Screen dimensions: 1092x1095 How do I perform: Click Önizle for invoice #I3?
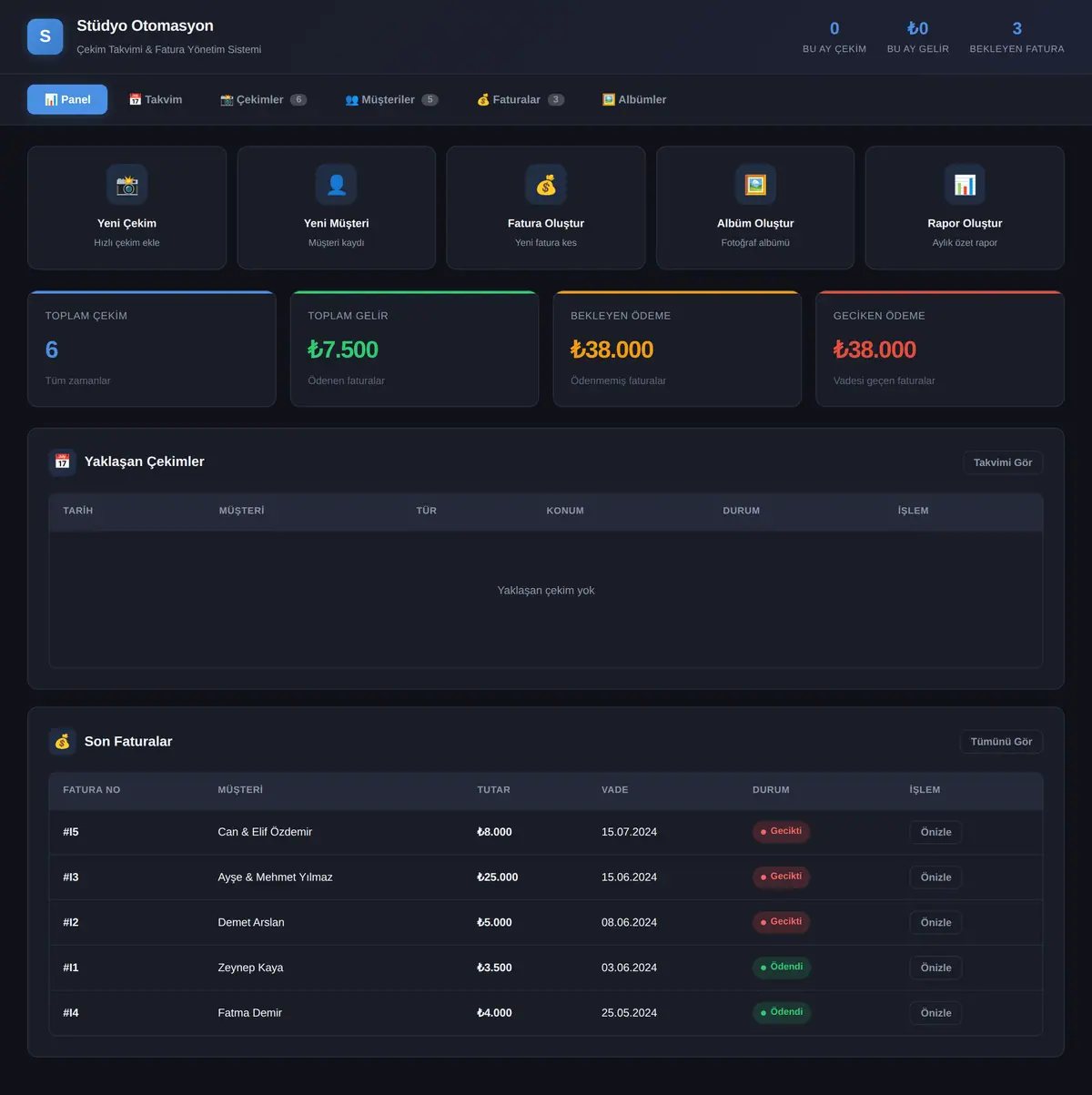coord(935,877)
